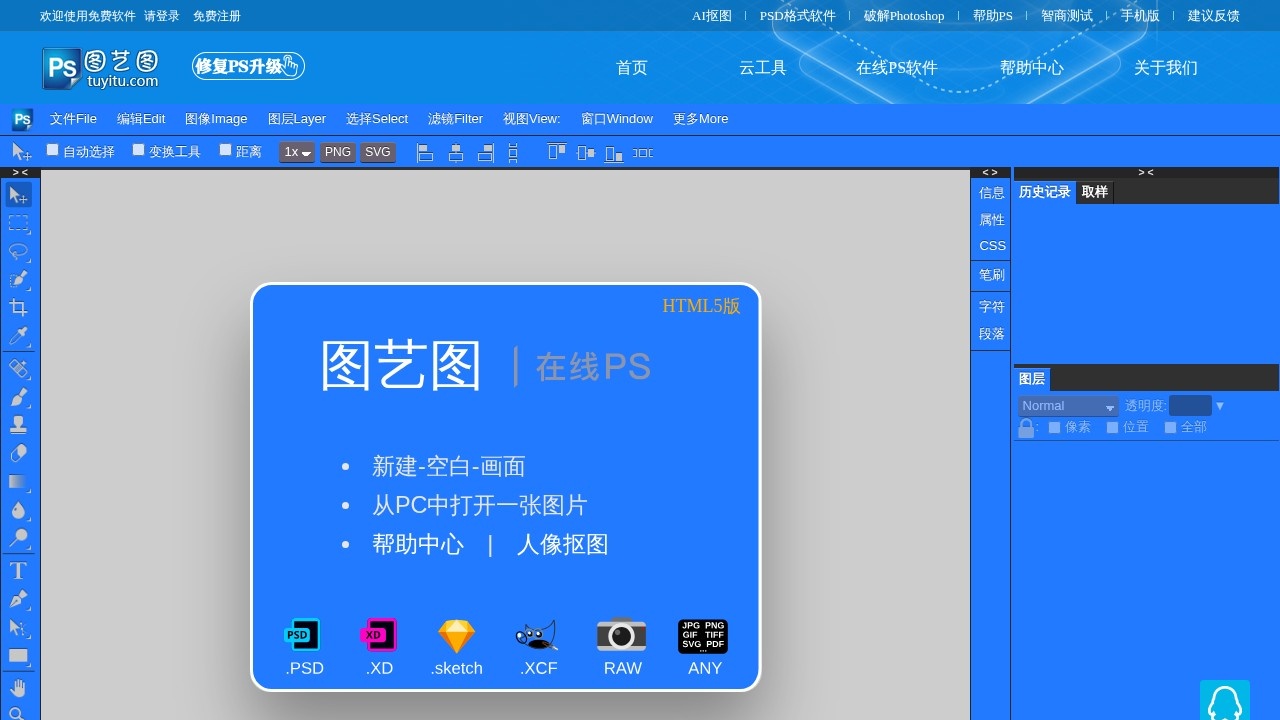Click the align left edges icon
Image resolution: width=1280 pixels, height=720 pixels.
[426, 153]
